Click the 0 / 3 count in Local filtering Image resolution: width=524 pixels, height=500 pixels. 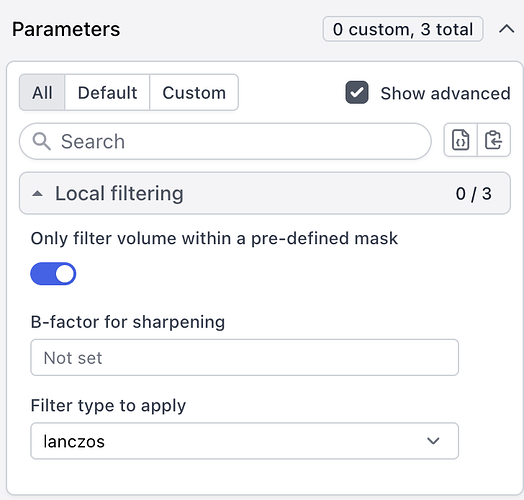tap(474, 194)
